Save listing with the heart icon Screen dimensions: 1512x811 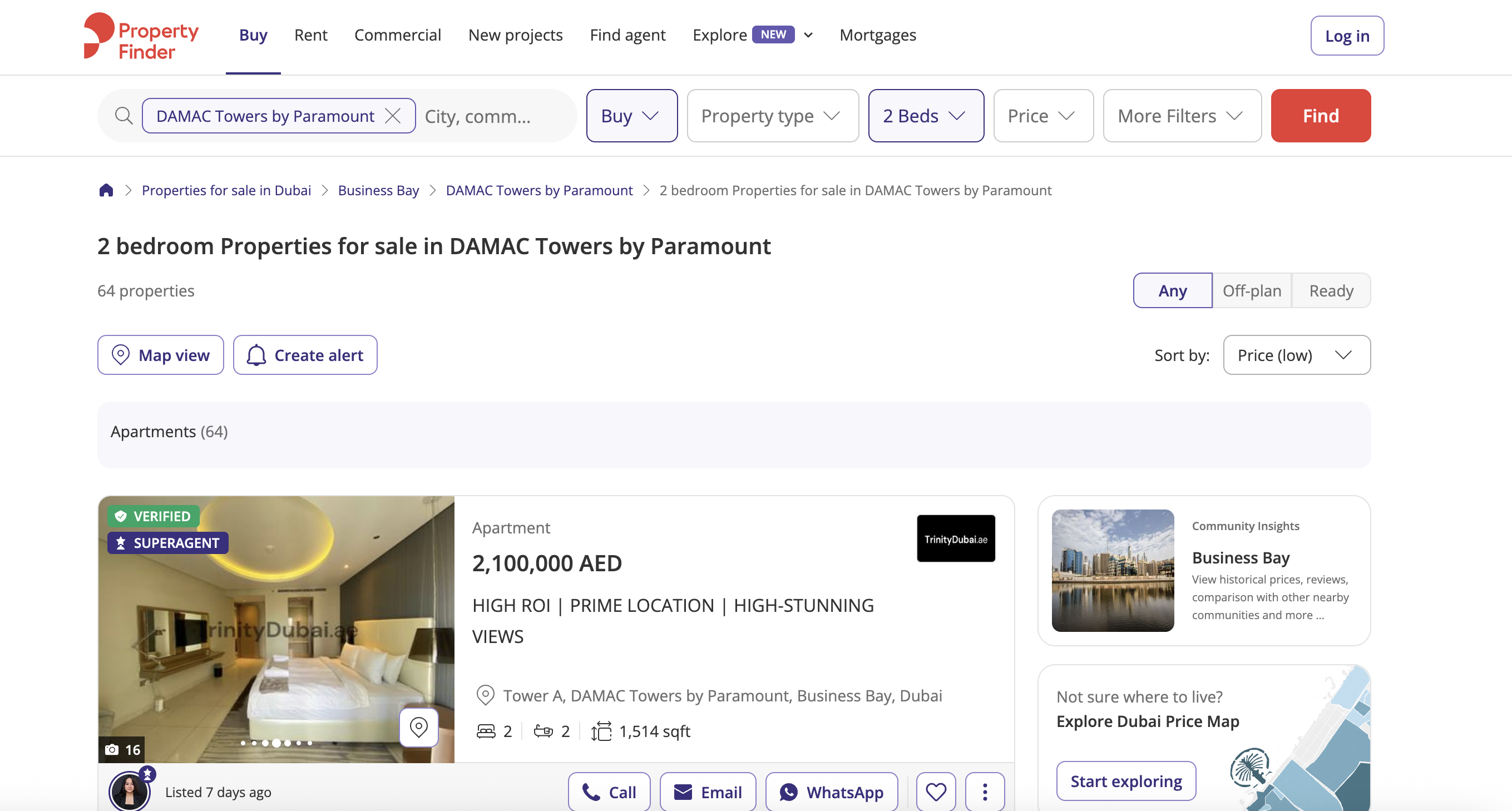tap(936, 792)
